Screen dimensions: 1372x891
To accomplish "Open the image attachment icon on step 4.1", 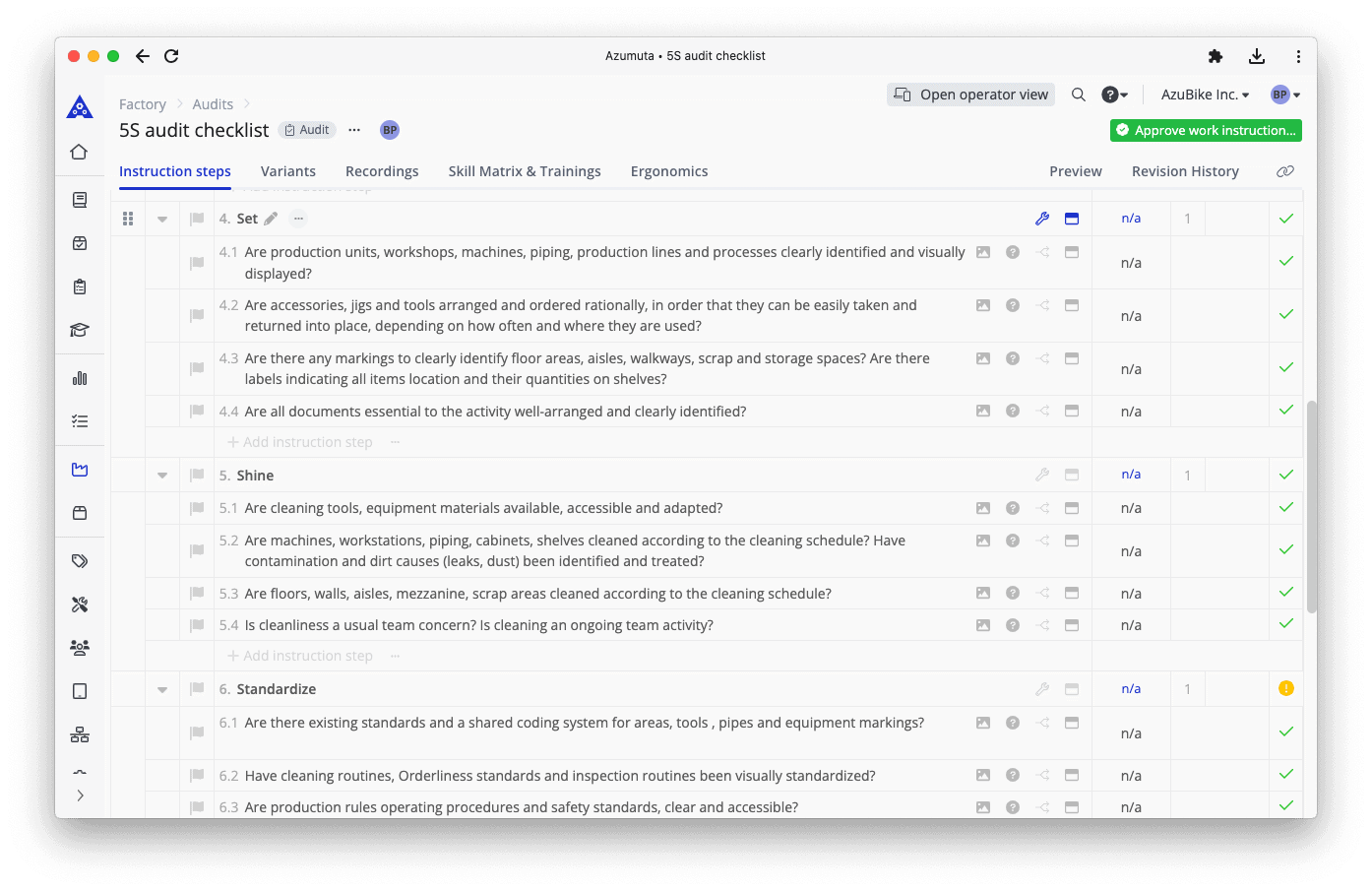I will click(983, 252).
